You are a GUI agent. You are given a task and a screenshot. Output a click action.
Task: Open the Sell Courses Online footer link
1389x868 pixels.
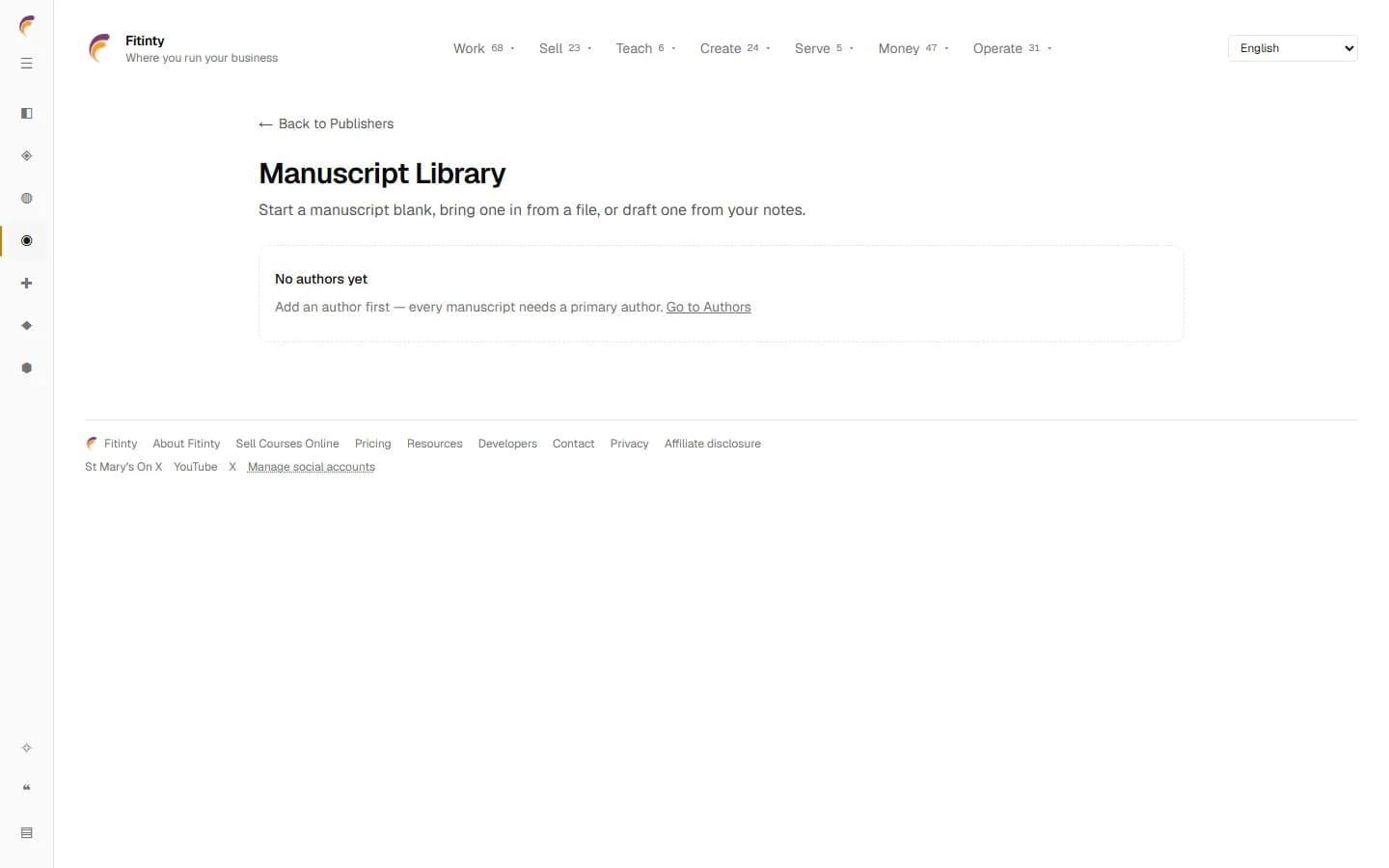(x=287, y=444)
